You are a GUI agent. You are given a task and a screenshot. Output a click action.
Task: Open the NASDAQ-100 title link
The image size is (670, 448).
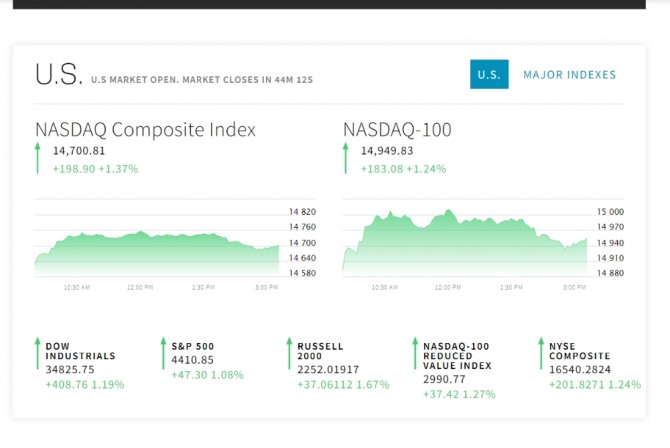pos(397,130)
